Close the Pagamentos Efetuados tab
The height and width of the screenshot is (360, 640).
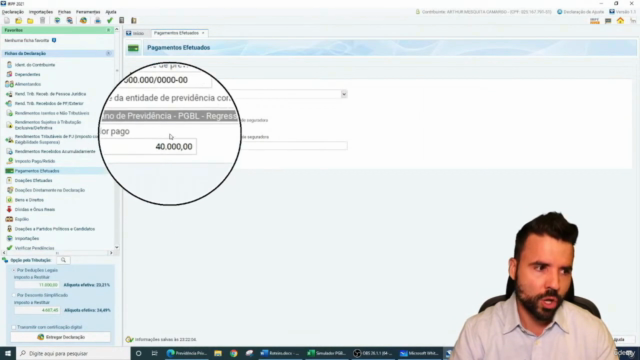(x=203, y=33)
